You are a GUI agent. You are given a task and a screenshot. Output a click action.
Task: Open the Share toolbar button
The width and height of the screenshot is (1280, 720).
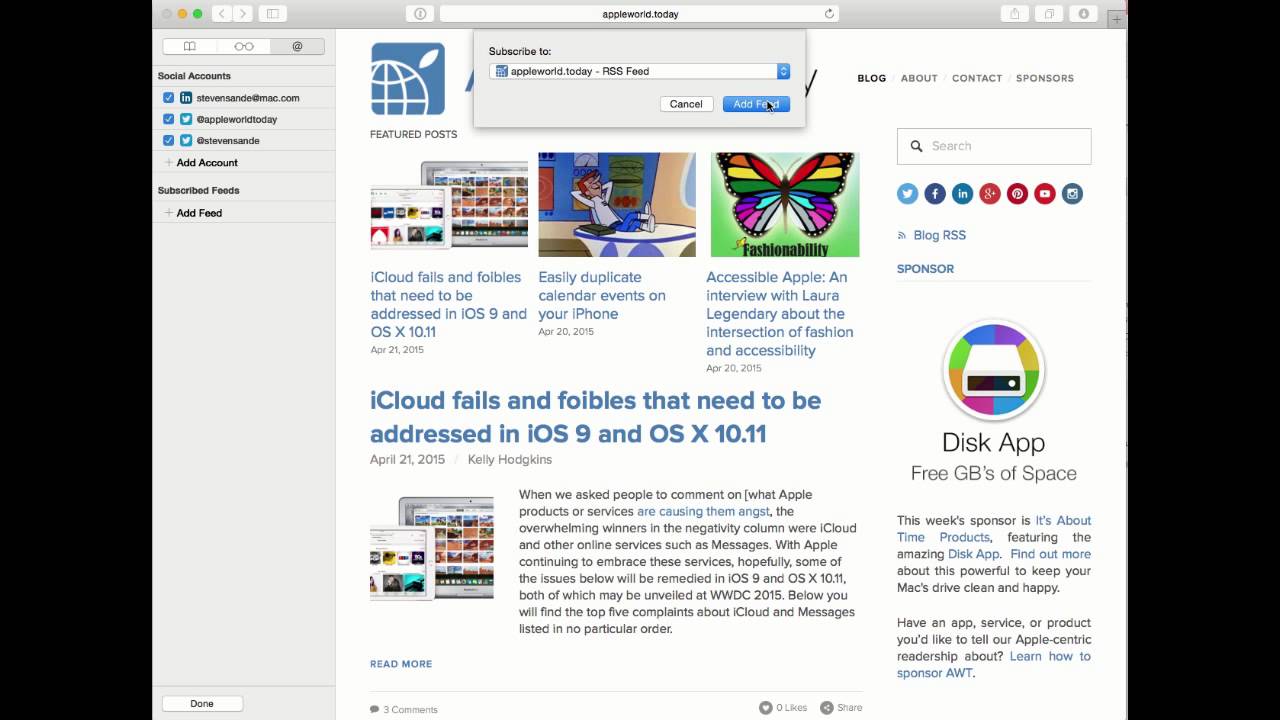[1015, 14]
